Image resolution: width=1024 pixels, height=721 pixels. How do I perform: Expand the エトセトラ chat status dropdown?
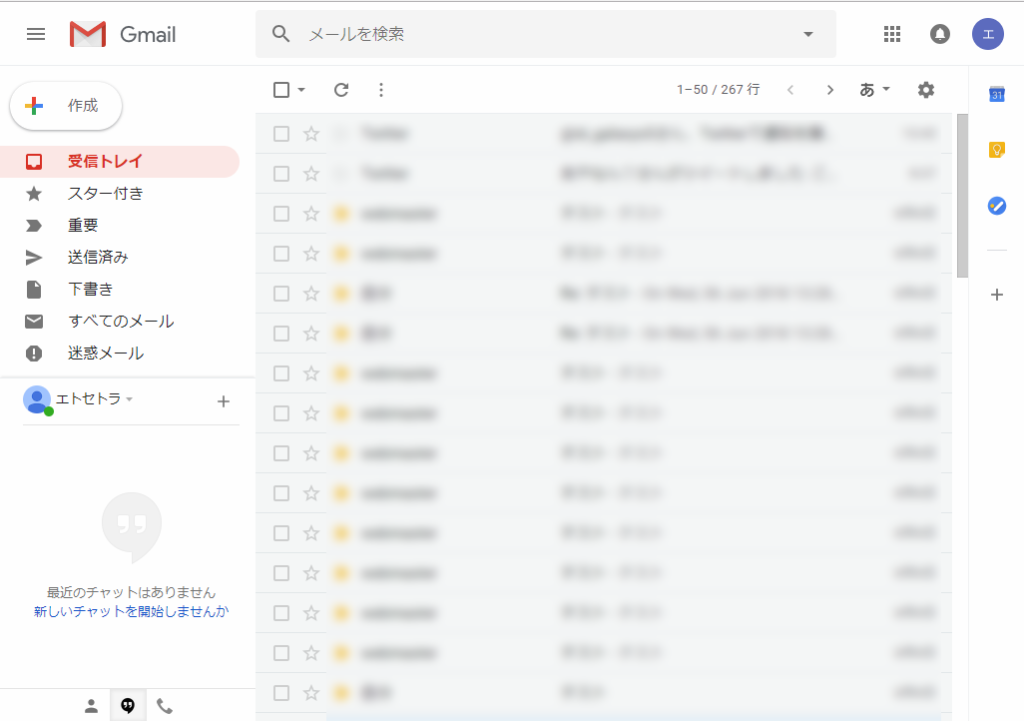pos(129,400)
